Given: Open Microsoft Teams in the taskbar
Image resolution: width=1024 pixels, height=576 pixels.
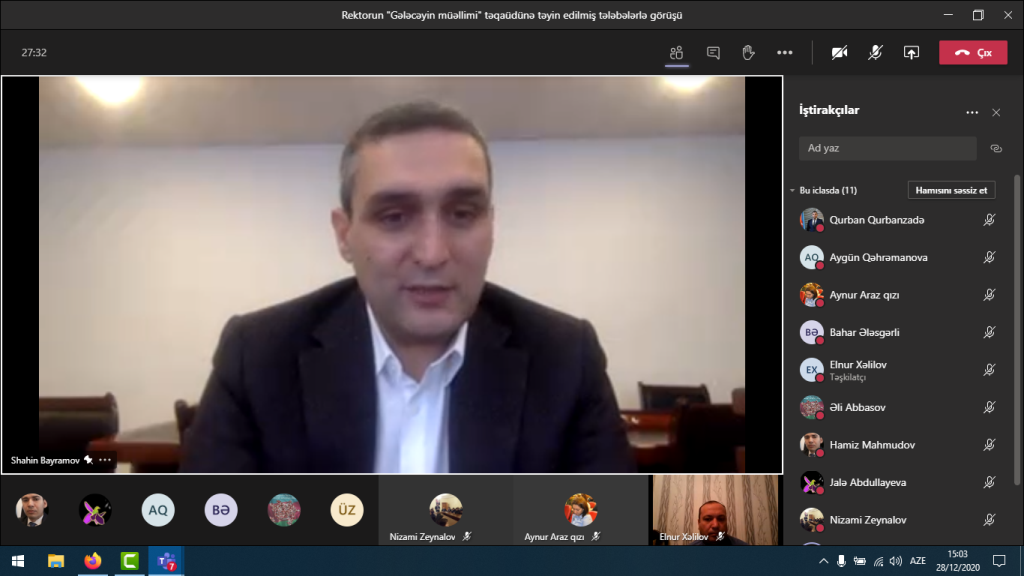Looking at the screenshot, I should tap(166, 561).
